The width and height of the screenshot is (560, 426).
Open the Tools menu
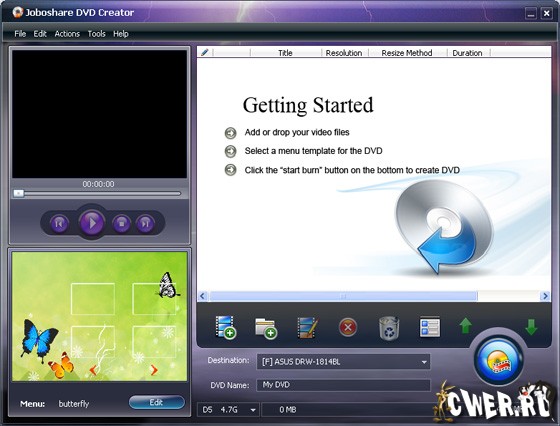[x=96, y=34]
